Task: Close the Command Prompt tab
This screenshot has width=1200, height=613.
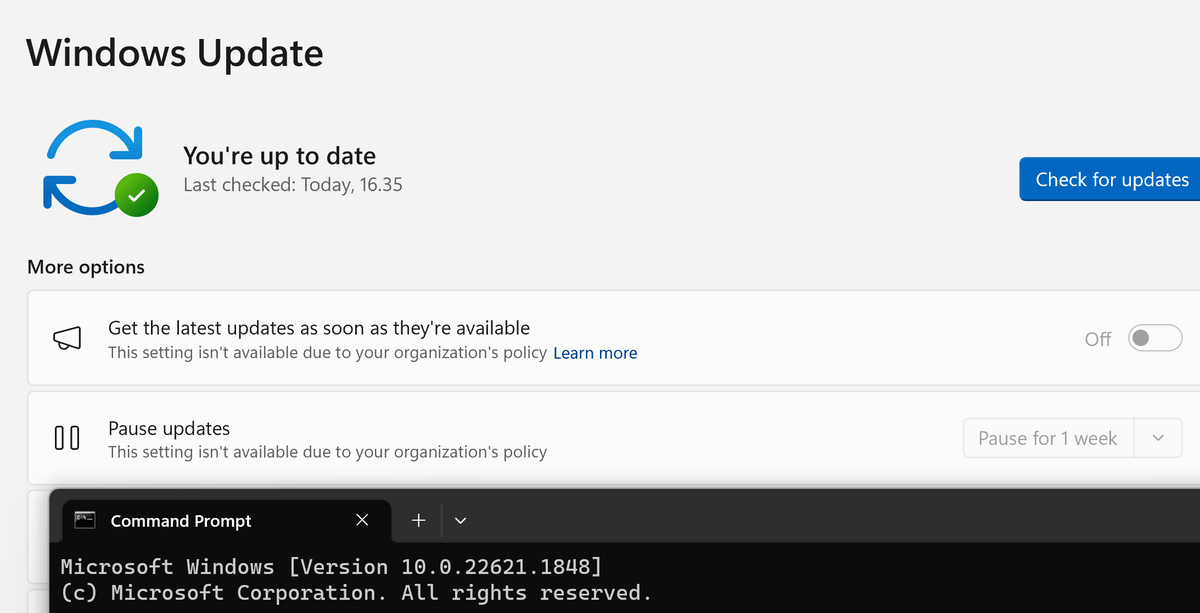Action: [x=362, y=520]
